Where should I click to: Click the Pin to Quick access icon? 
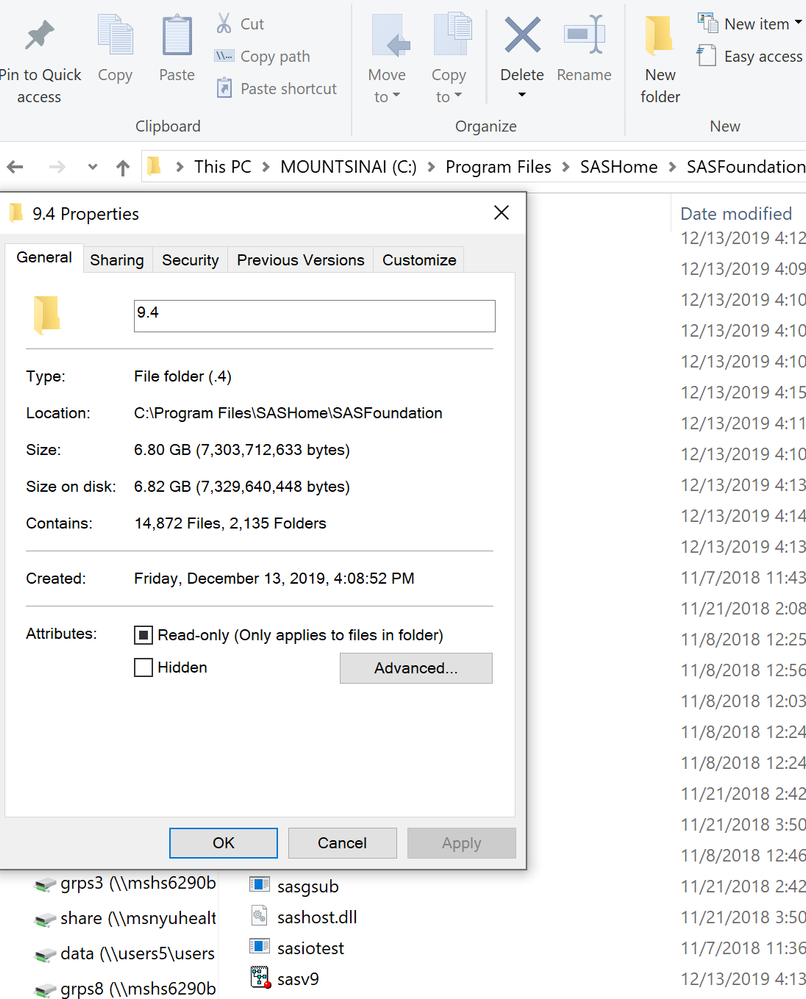[39, 35]
